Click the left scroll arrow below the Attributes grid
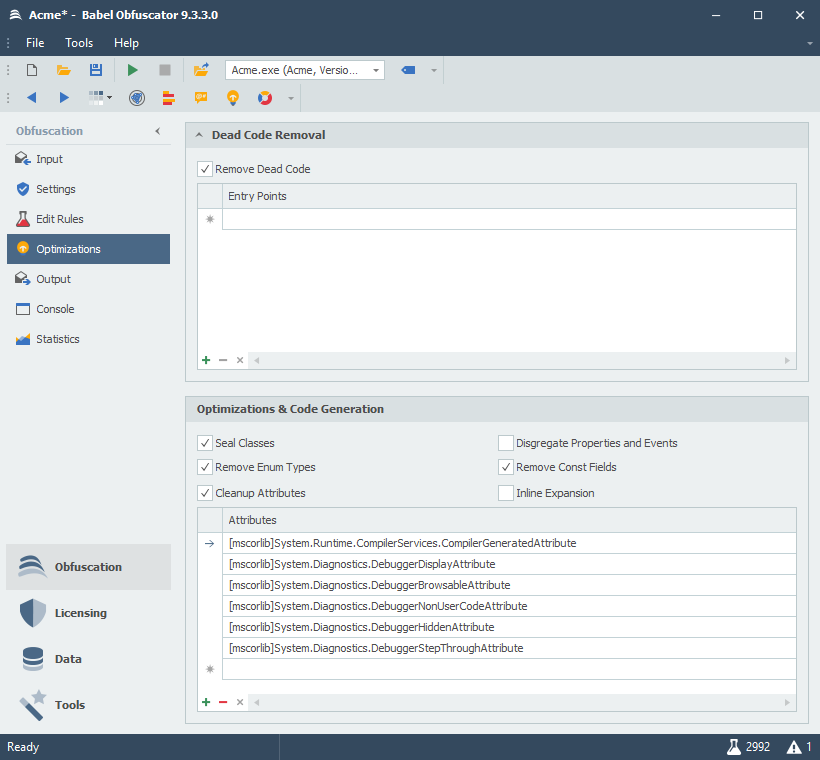Viewport: 820px width, 760px height. tap(257, 702)
